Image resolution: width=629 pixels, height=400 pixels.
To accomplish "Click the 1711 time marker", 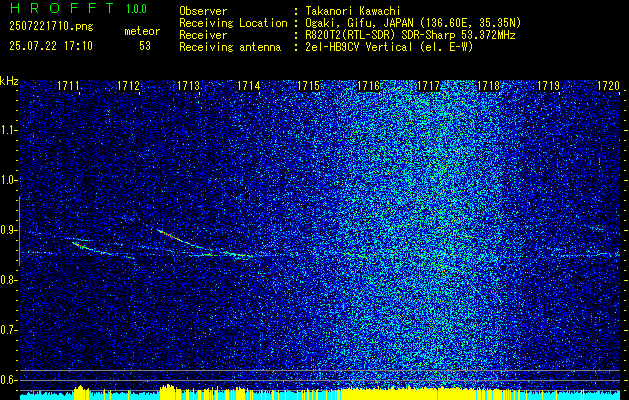I will tap(68, 85).
